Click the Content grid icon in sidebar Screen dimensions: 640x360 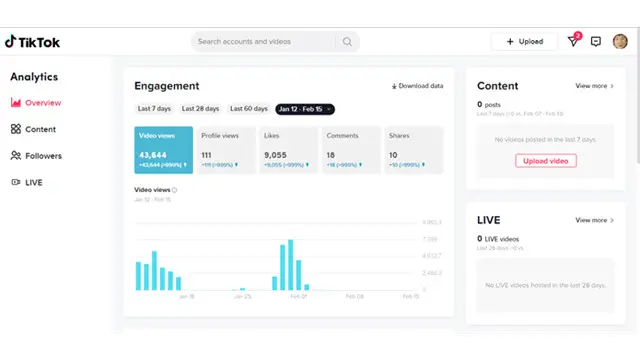[16, 129]
